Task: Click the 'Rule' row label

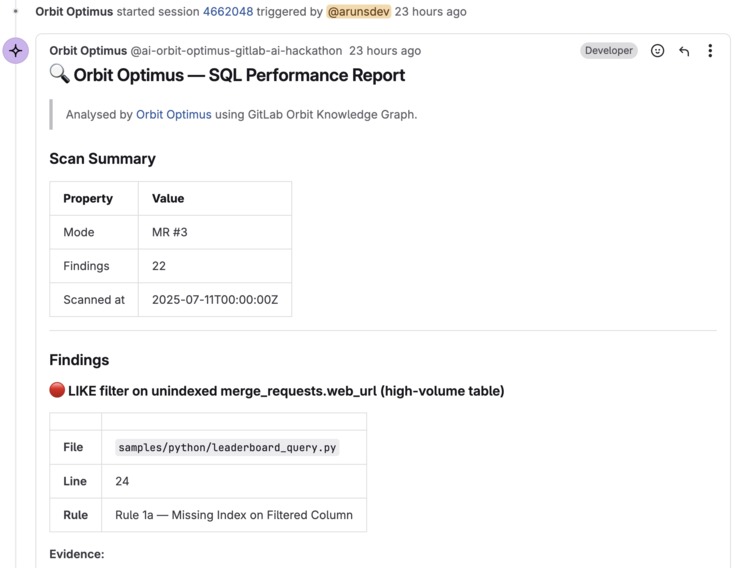Action: pos(75,515)
